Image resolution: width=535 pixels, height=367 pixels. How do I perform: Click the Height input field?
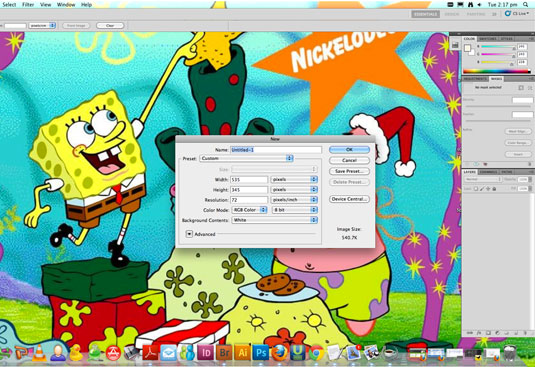(x=249, y=189)
